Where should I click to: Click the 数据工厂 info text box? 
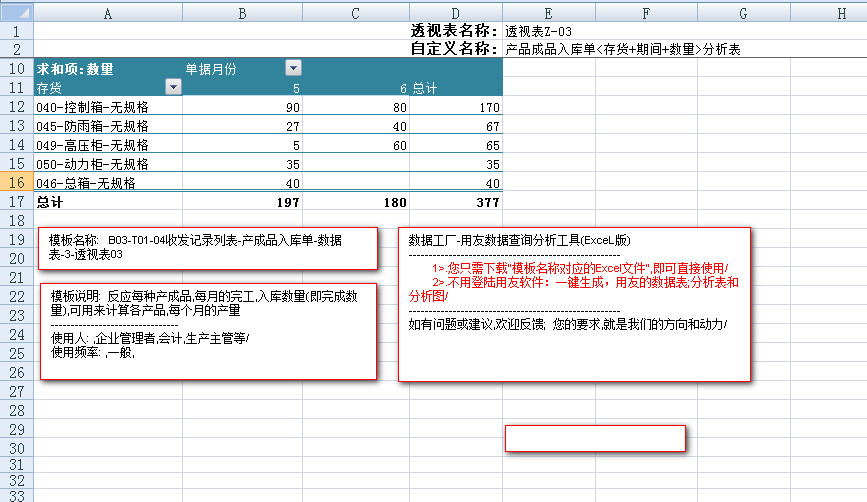coord(573,304)
